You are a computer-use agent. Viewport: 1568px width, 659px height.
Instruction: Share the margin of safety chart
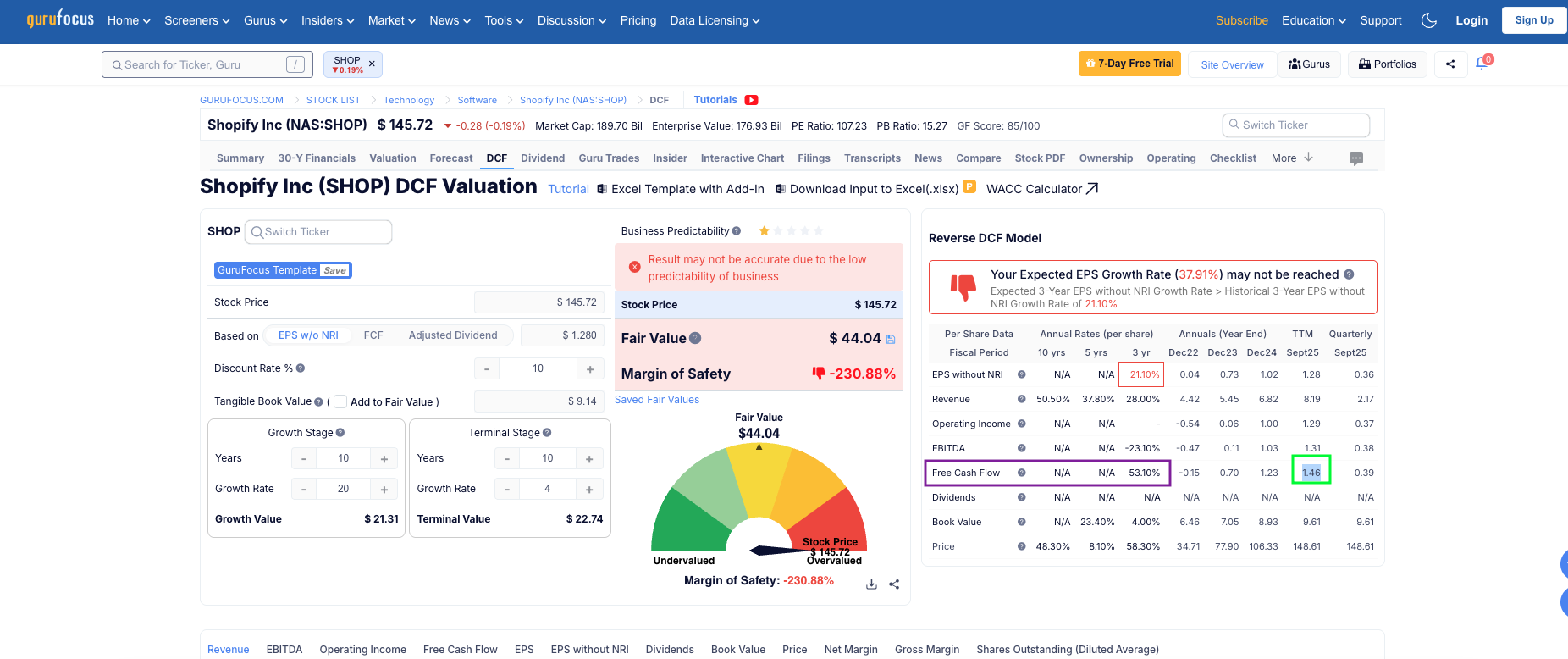pyautogui.click(x=894, y=584)
